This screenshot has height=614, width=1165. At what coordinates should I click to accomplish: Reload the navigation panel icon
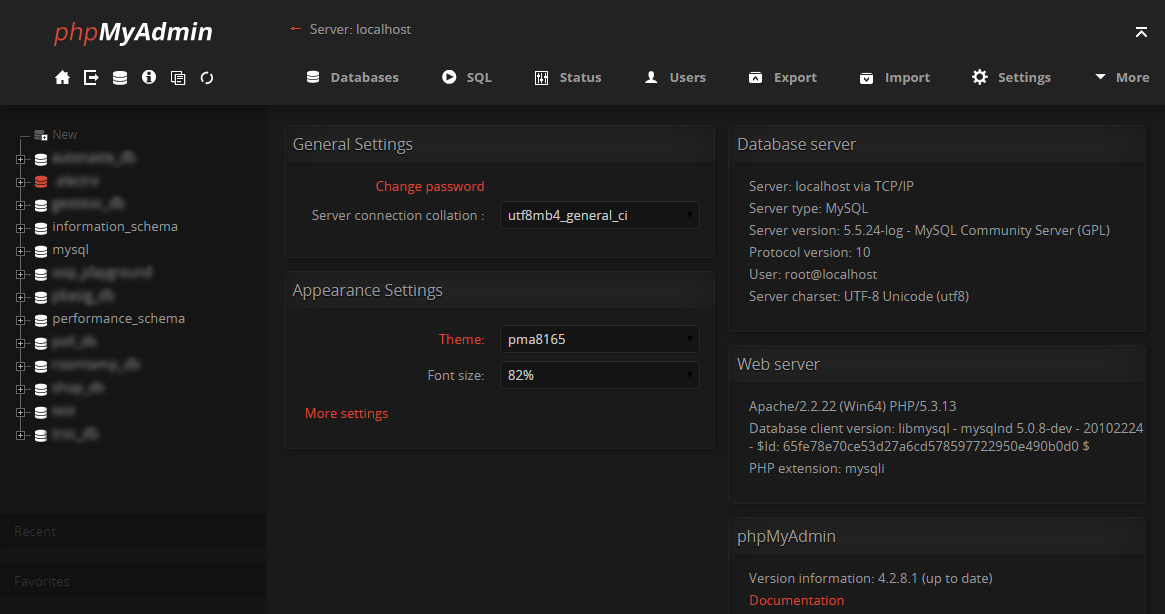(x=207, y=77)
